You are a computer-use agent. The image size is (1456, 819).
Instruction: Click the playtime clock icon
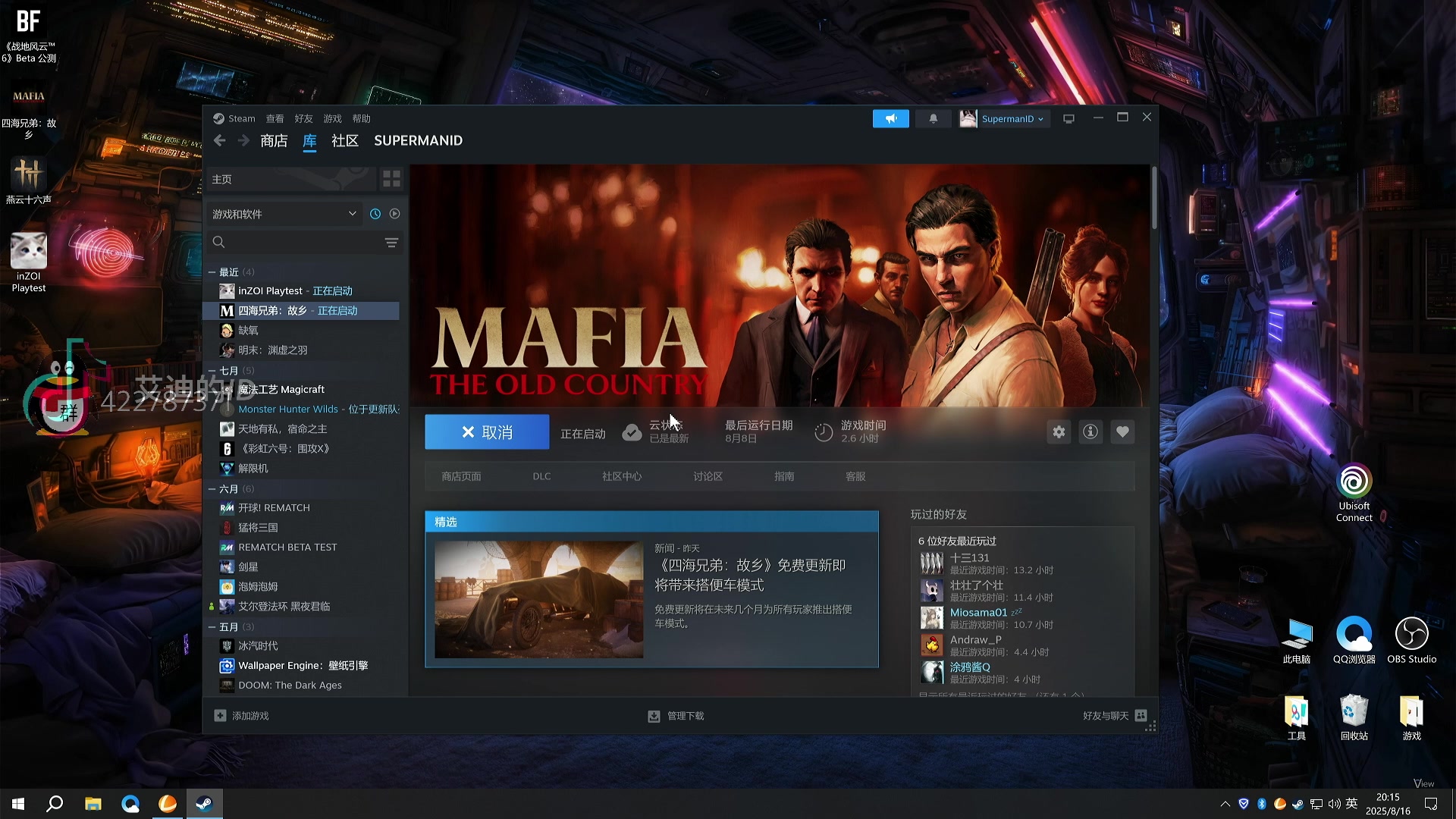[824, 433]
